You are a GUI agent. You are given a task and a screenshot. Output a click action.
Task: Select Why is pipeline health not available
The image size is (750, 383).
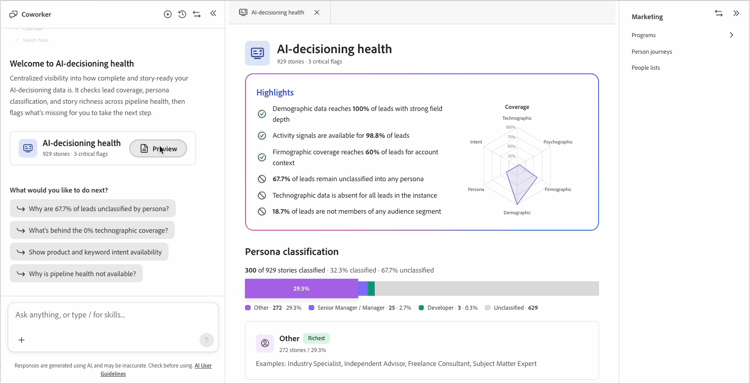pos(76,274)
